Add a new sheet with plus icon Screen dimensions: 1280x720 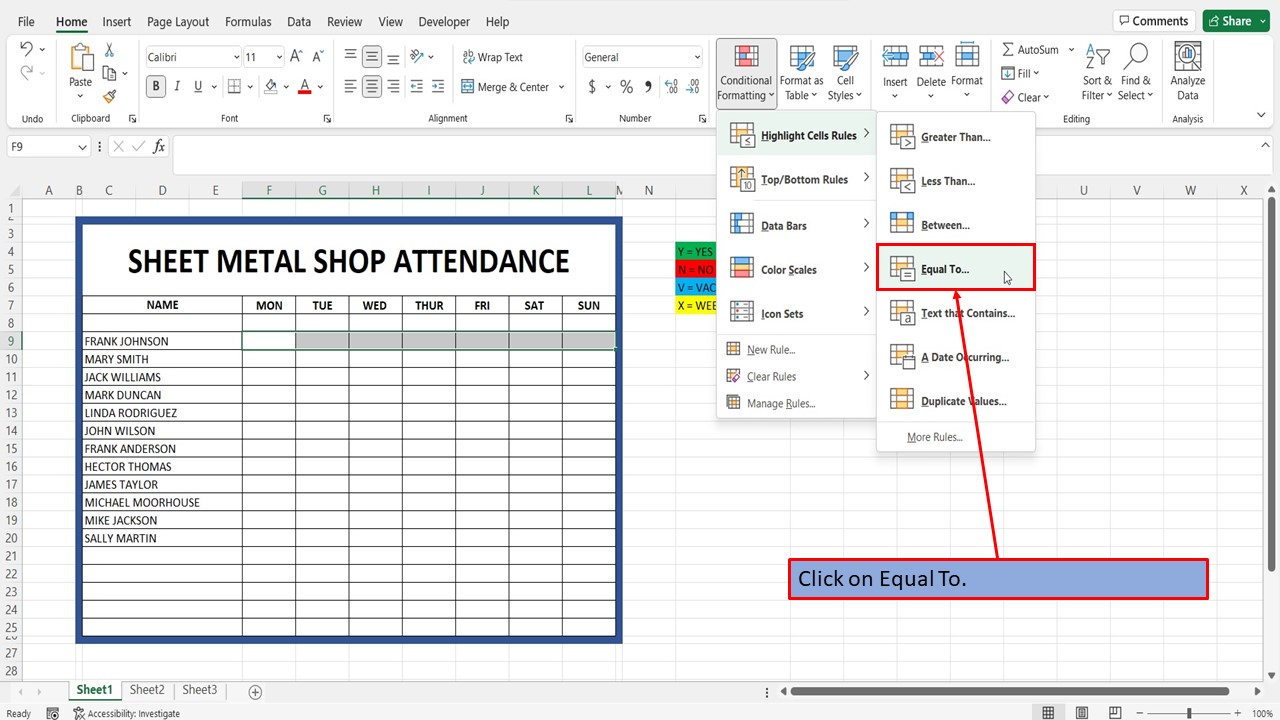[x=255, y=692]
